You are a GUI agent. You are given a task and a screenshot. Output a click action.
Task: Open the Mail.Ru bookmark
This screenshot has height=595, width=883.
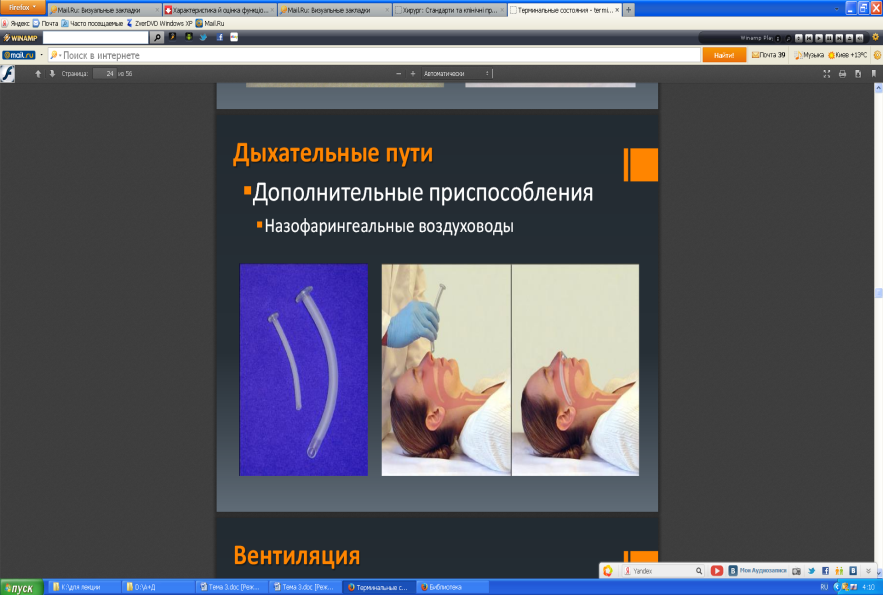point(210,24)
